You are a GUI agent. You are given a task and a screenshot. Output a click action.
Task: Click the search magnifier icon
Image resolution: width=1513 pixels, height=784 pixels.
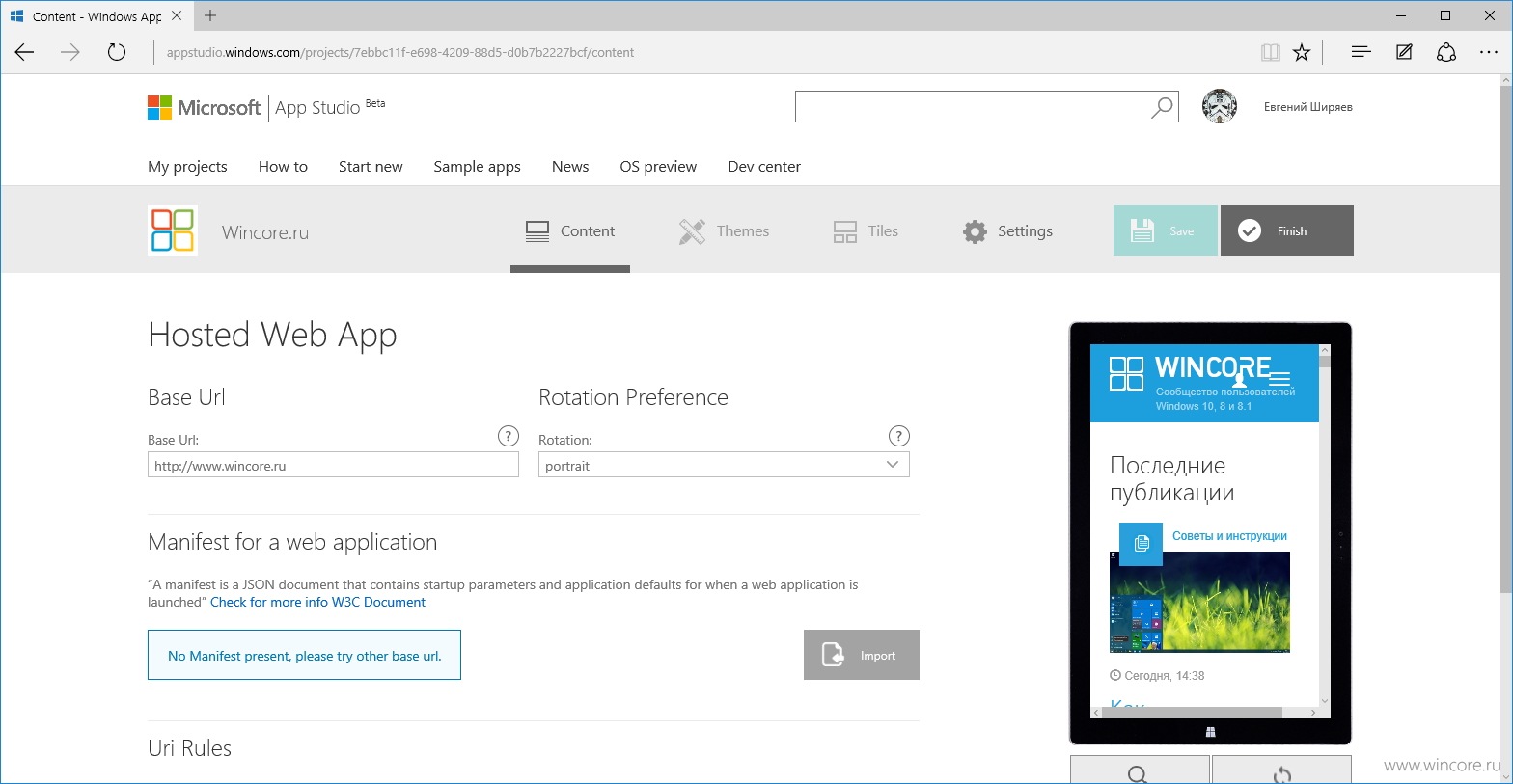[1162, 107]
